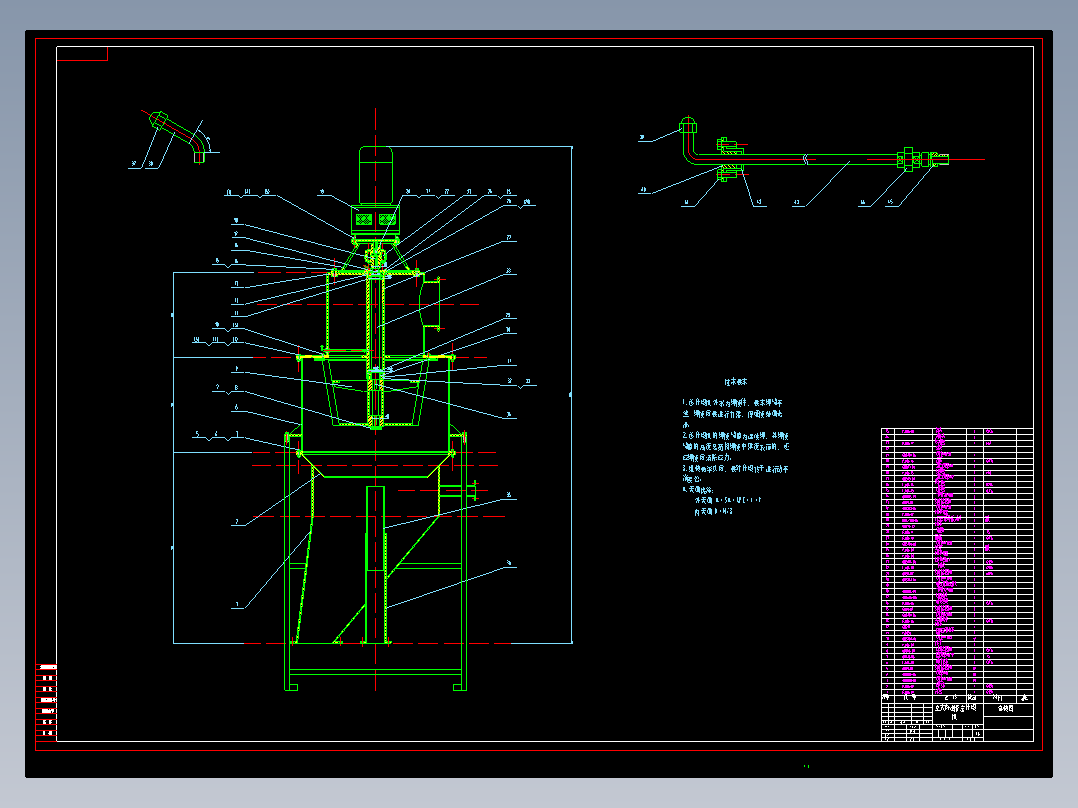
Task: Select the central support column under the hopper
Action: point(375,565)
